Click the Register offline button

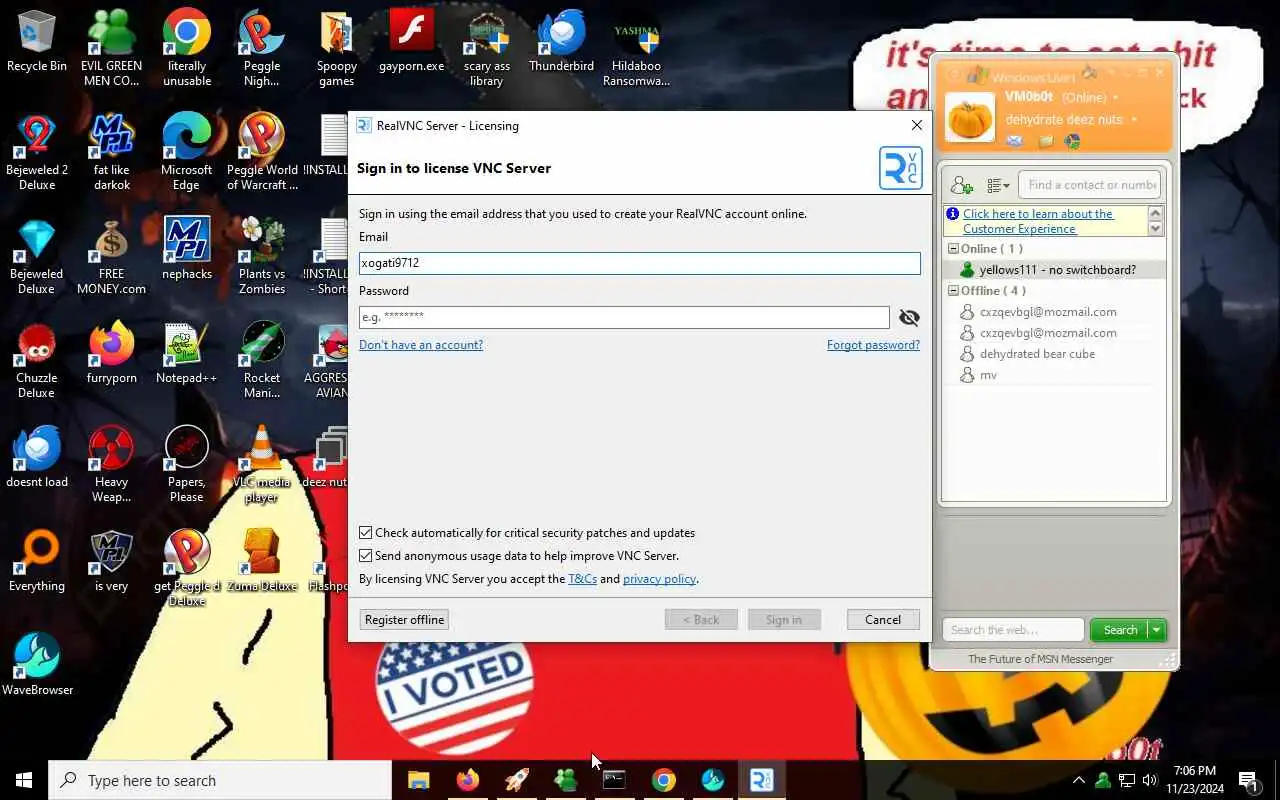click(x=404, y=620)
